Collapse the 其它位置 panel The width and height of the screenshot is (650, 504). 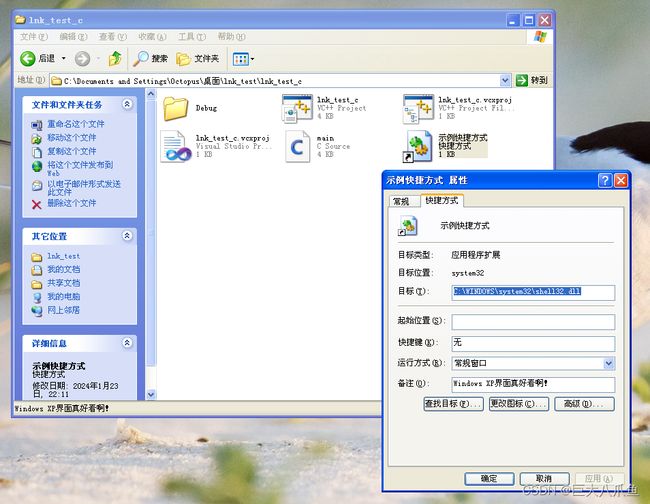(x=127, y=236)
